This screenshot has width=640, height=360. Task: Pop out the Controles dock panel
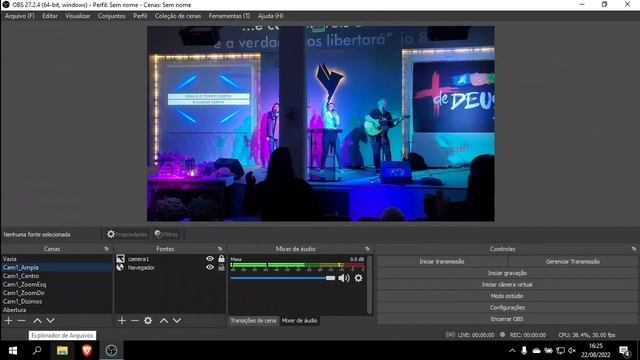[x=633, y=249]
